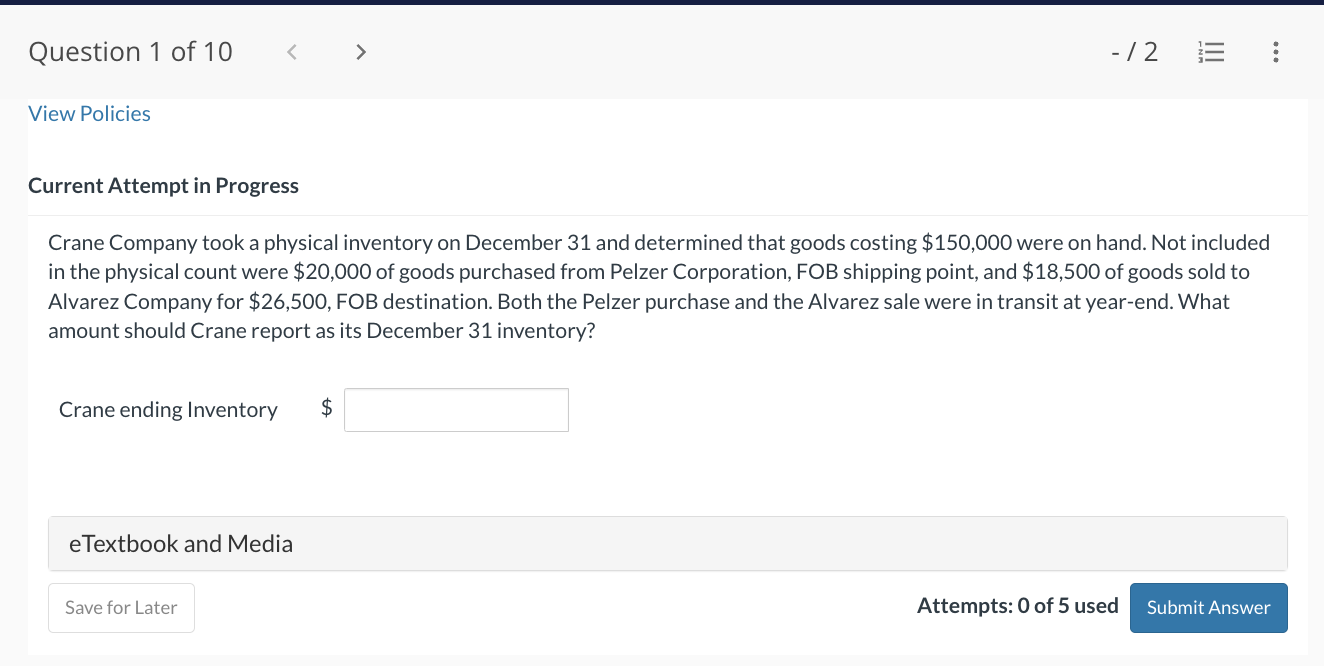Click Submit Answer
The image size is (1324, 666).
tap(1208, 607)
